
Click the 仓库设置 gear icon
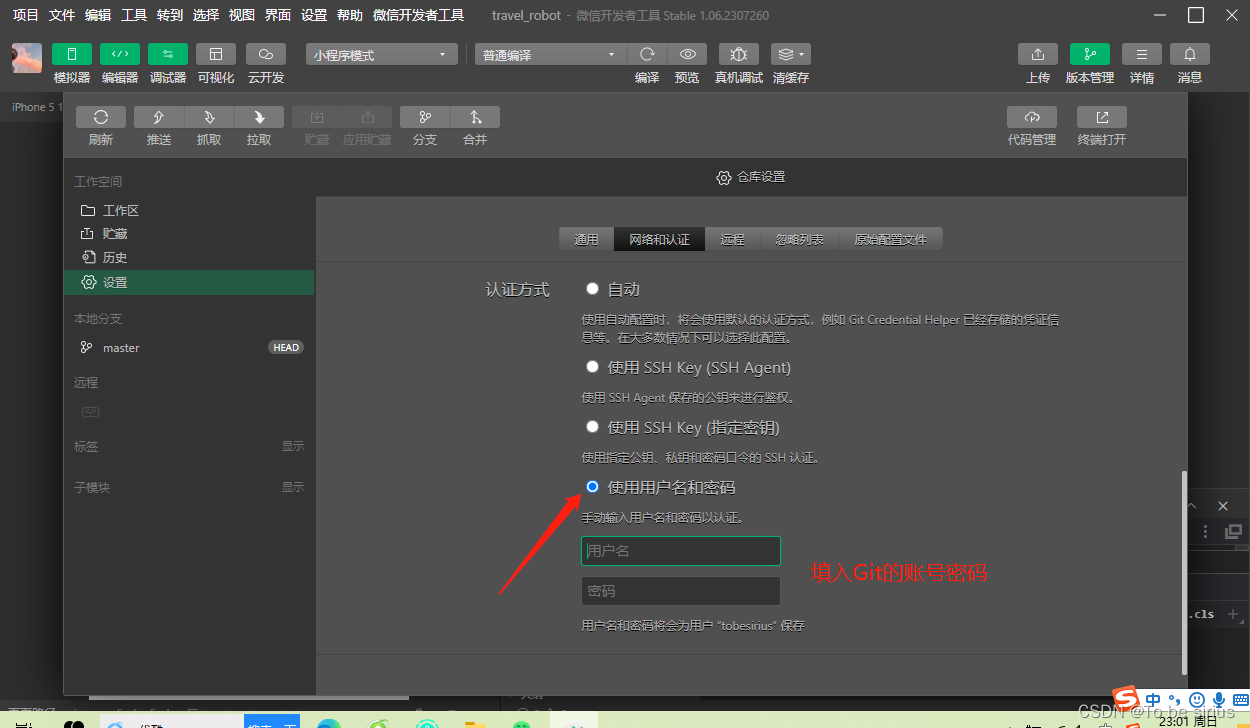coord(724,177)
